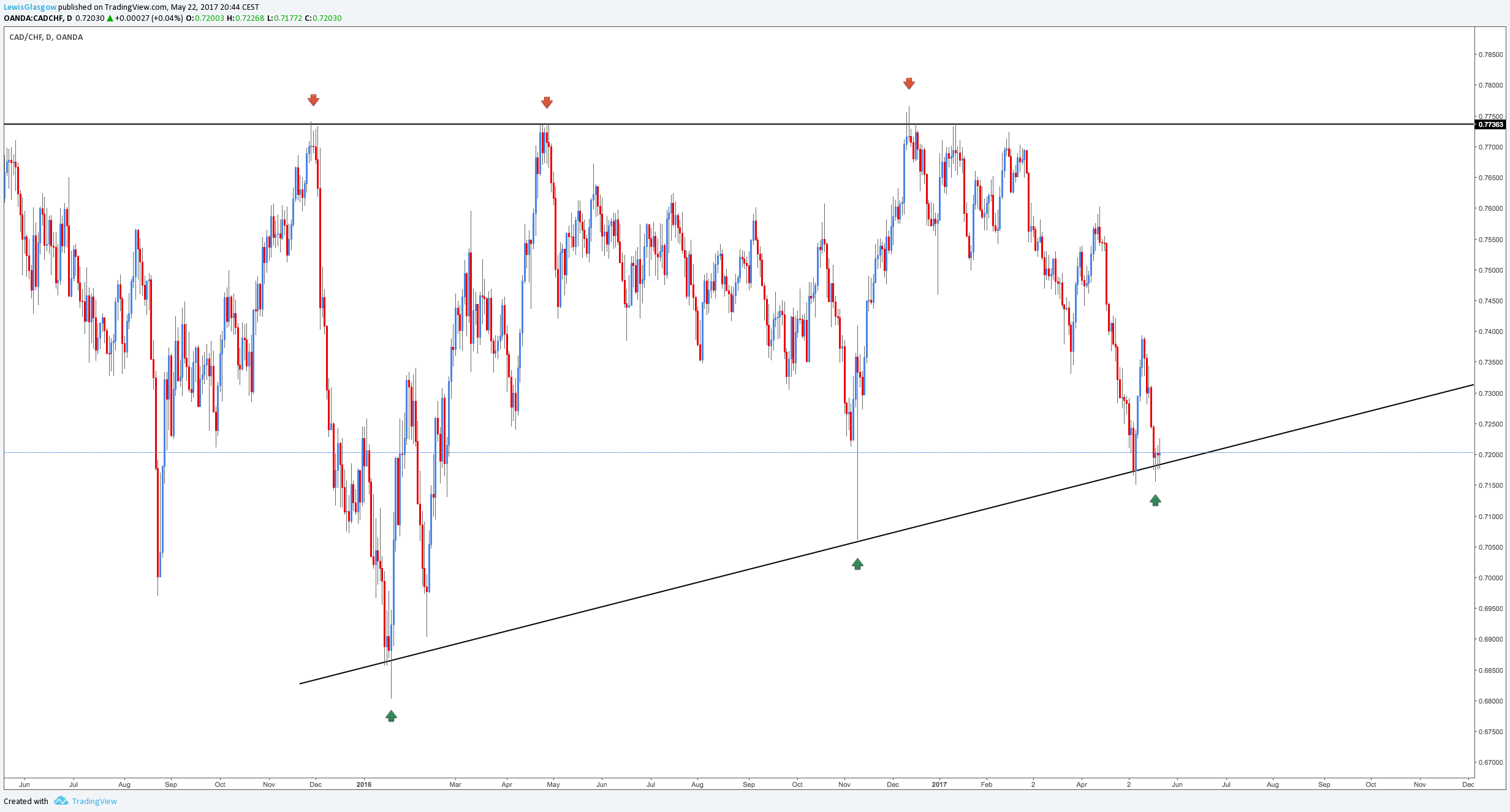
Task: Click the close value C:0.72030
Action: coord(323,18)
